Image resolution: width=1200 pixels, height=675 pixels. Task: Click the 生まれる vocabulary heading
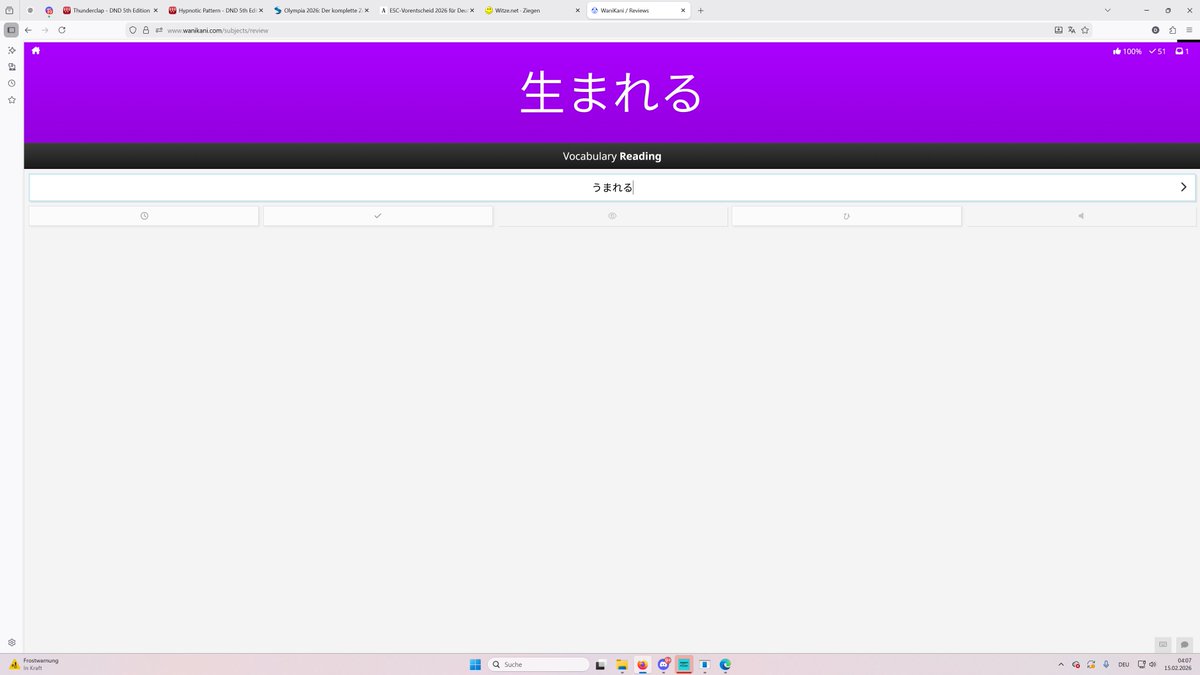[612, 92]
